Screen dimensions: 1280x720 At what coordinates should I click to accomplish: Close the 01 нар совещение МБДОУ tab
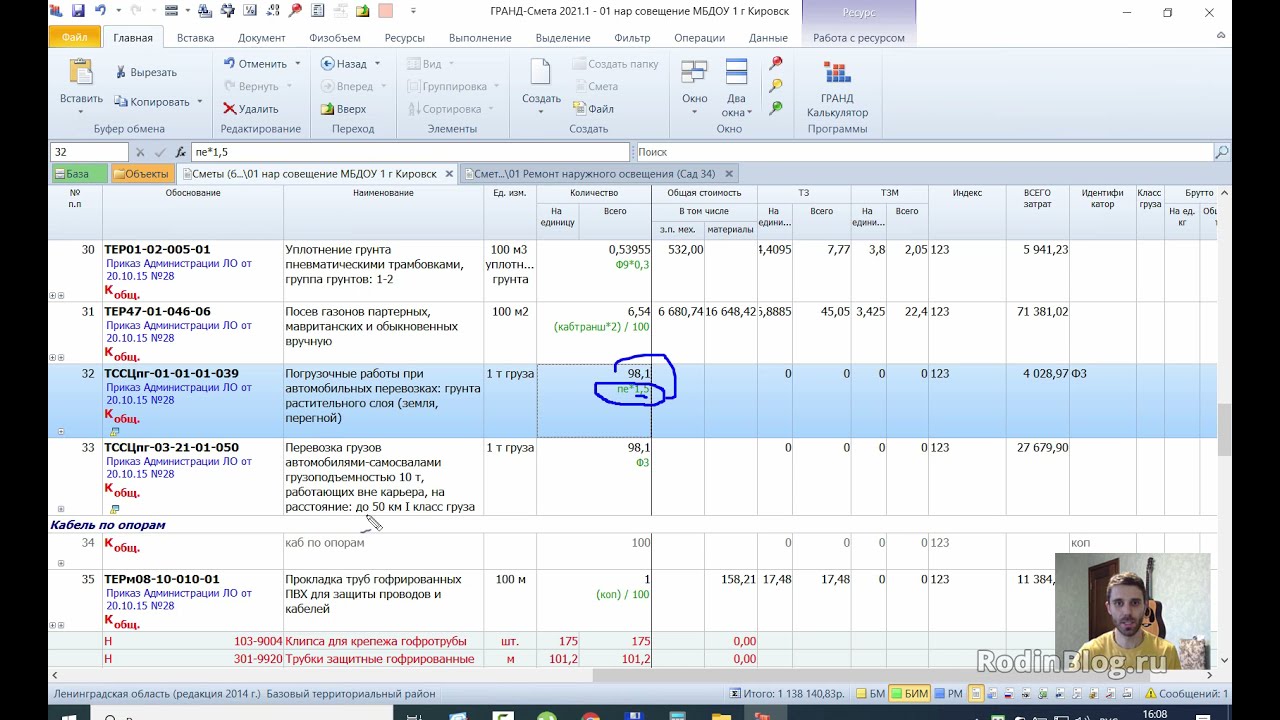[449, 174]
